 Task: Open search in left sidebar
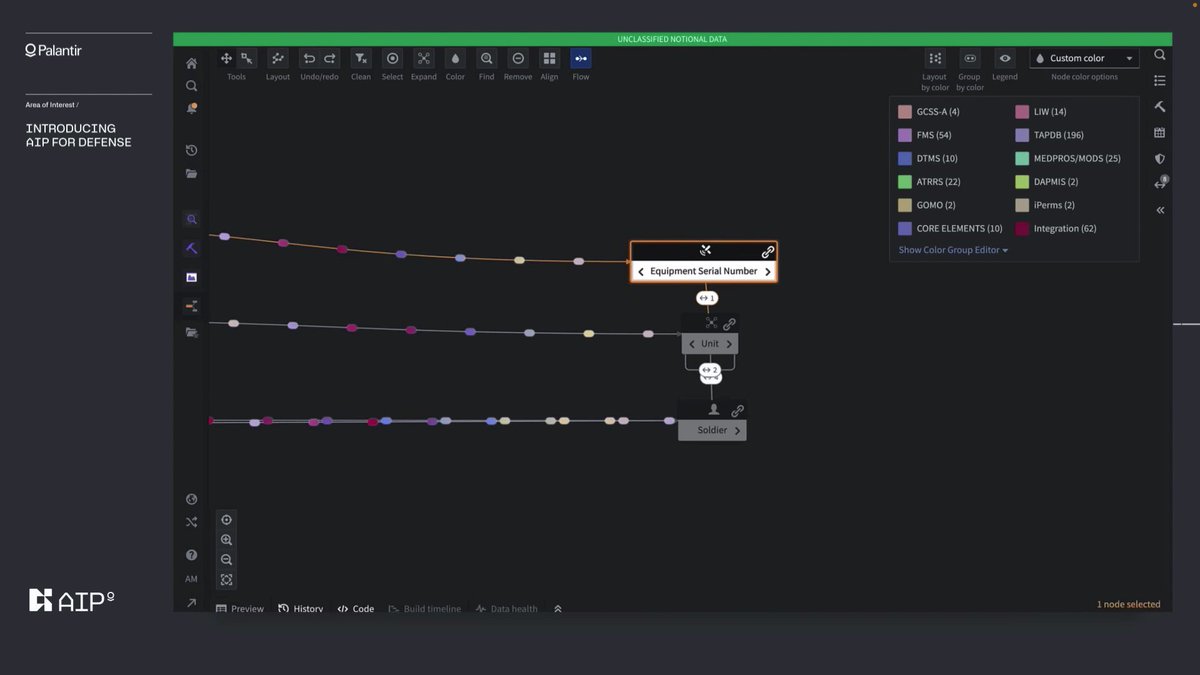coord(191,86)
